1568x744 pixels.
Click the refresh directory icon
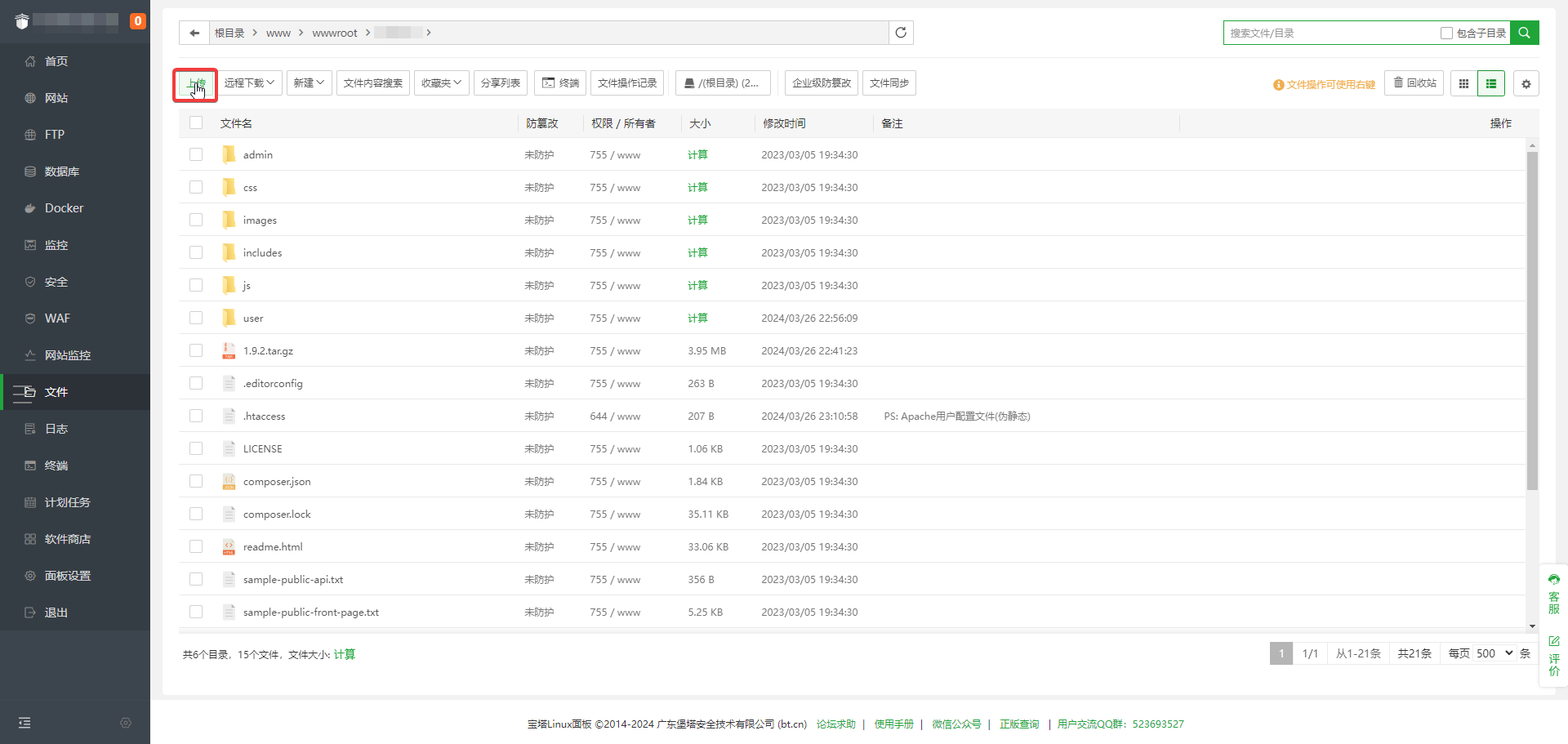tap(901, 33)
